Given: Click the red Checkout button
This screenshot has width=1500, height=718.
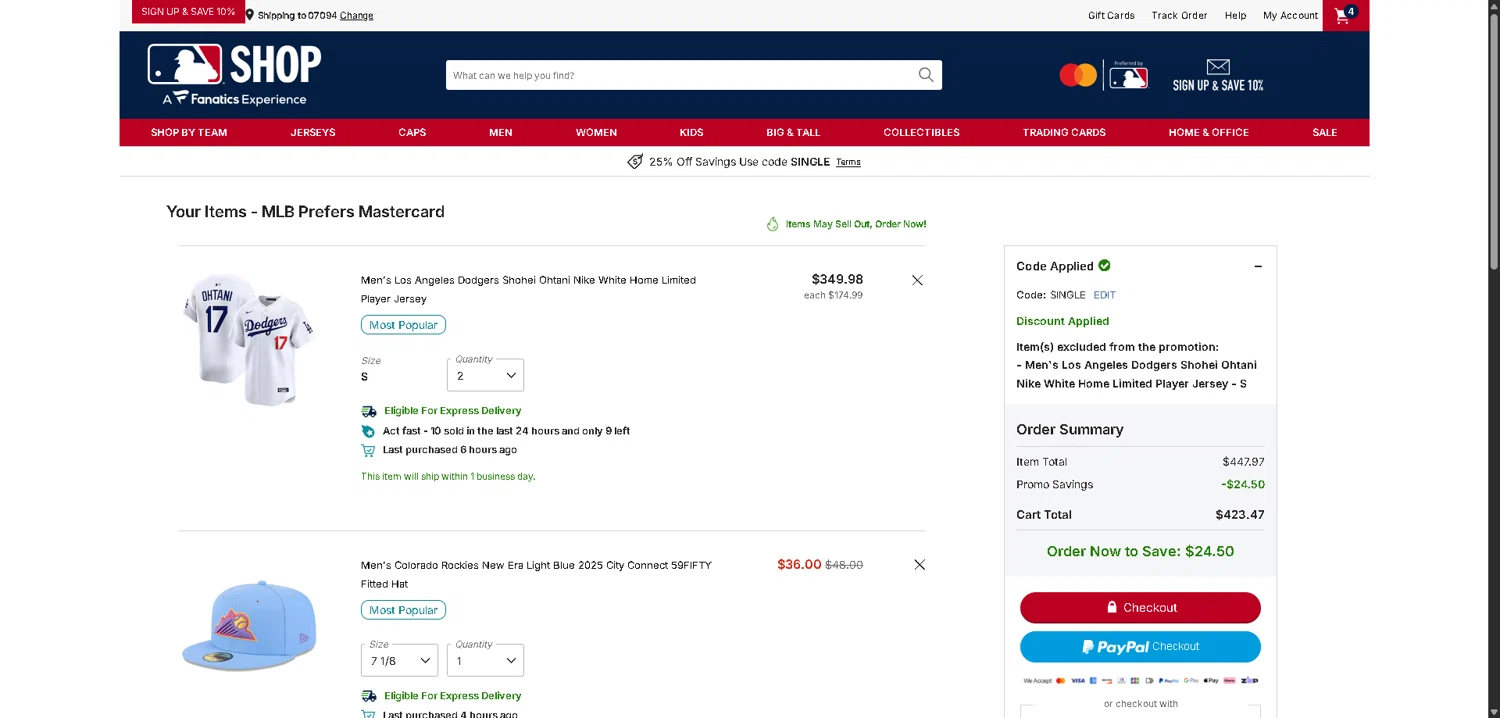Looking at the screenshot, I should click(x=1140, y=607).
